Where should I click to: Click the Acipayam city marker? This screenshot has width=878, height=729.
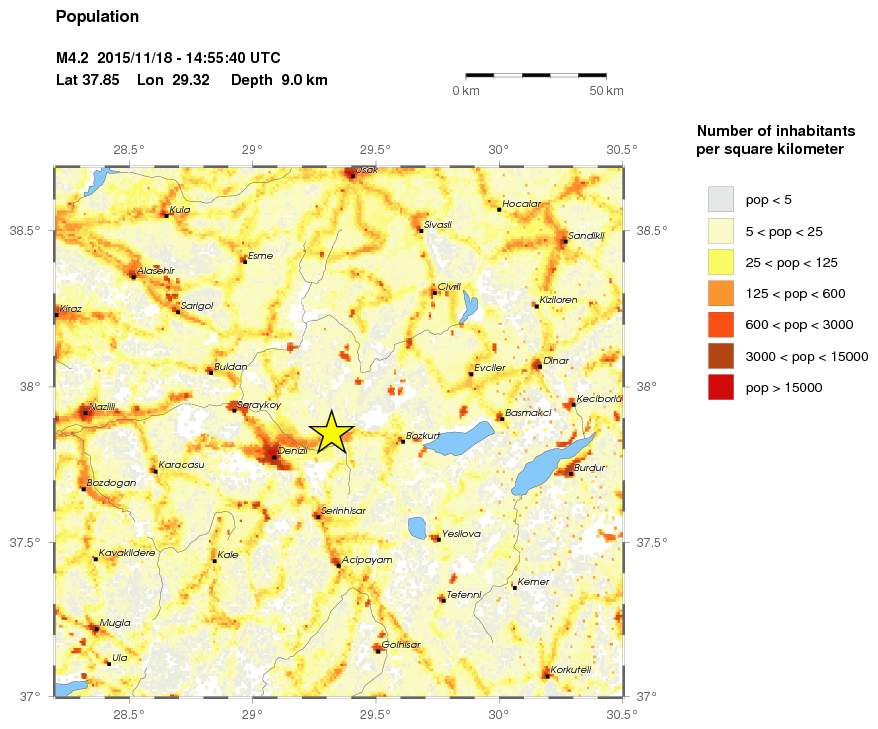(x=339, y=565)
